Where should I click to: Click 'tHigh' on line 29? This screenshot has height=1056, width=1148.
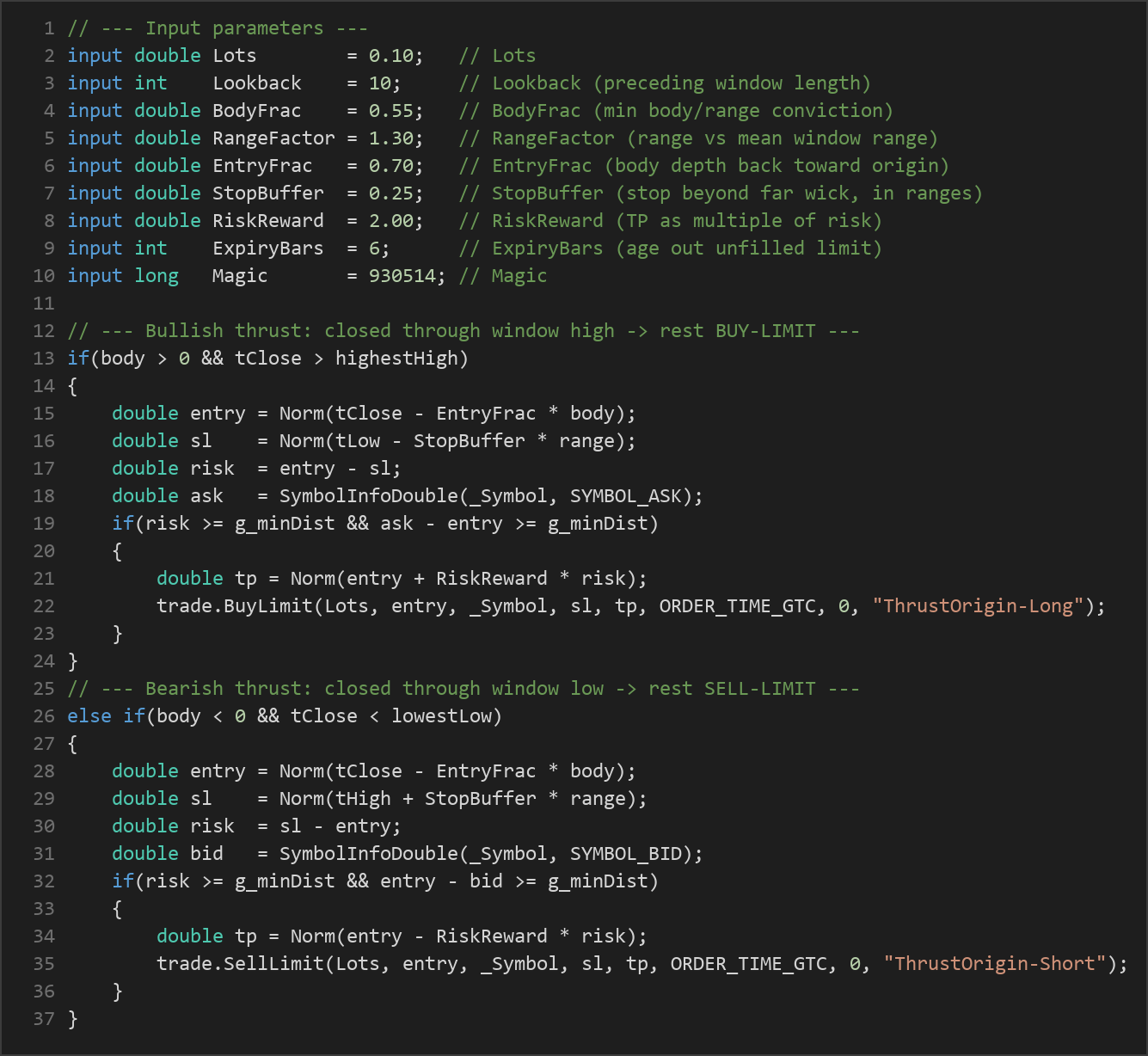tap(363, 799)
